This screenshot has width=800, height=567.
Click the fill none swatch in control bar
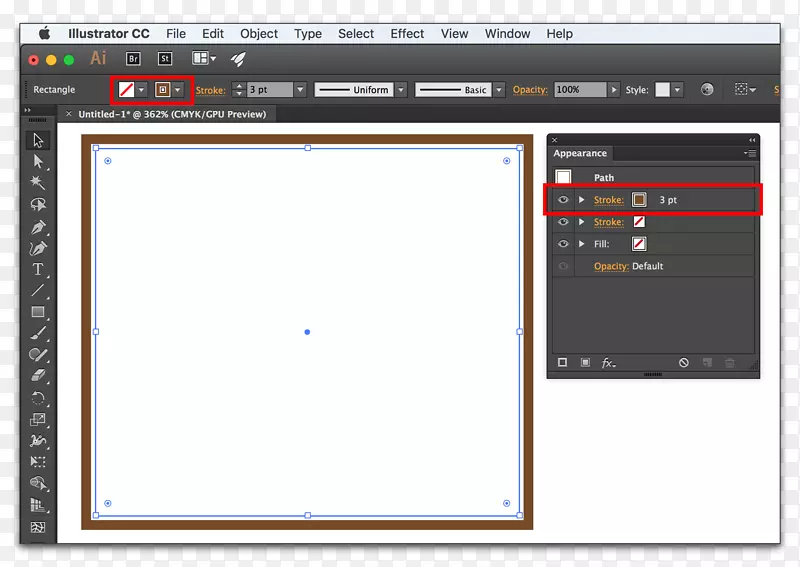pos(126,90)
